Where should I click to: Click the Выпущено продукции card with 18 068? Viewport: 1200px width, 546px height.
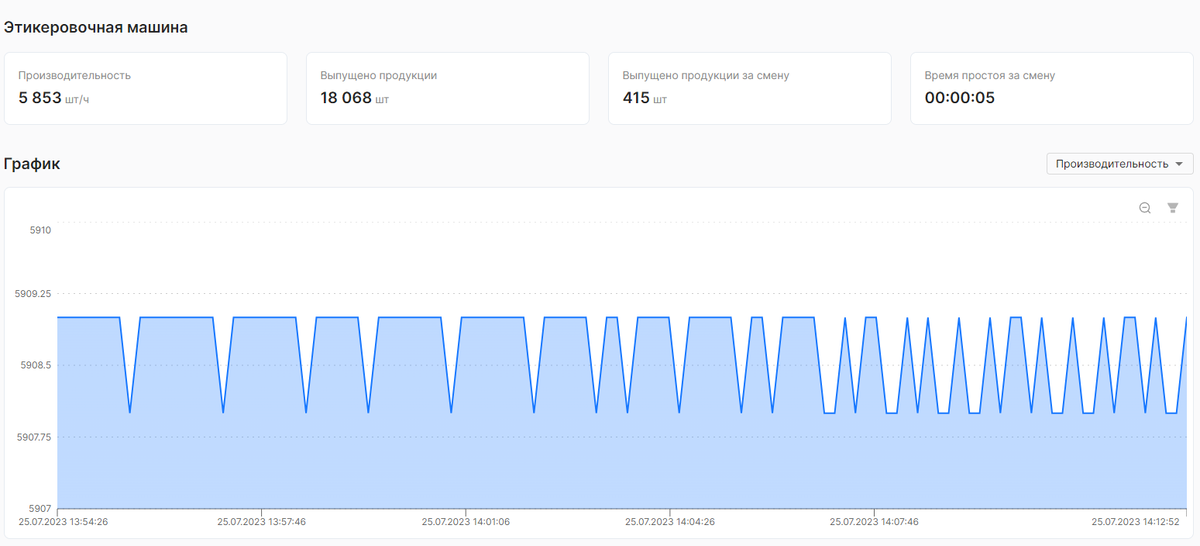point(447,88)
